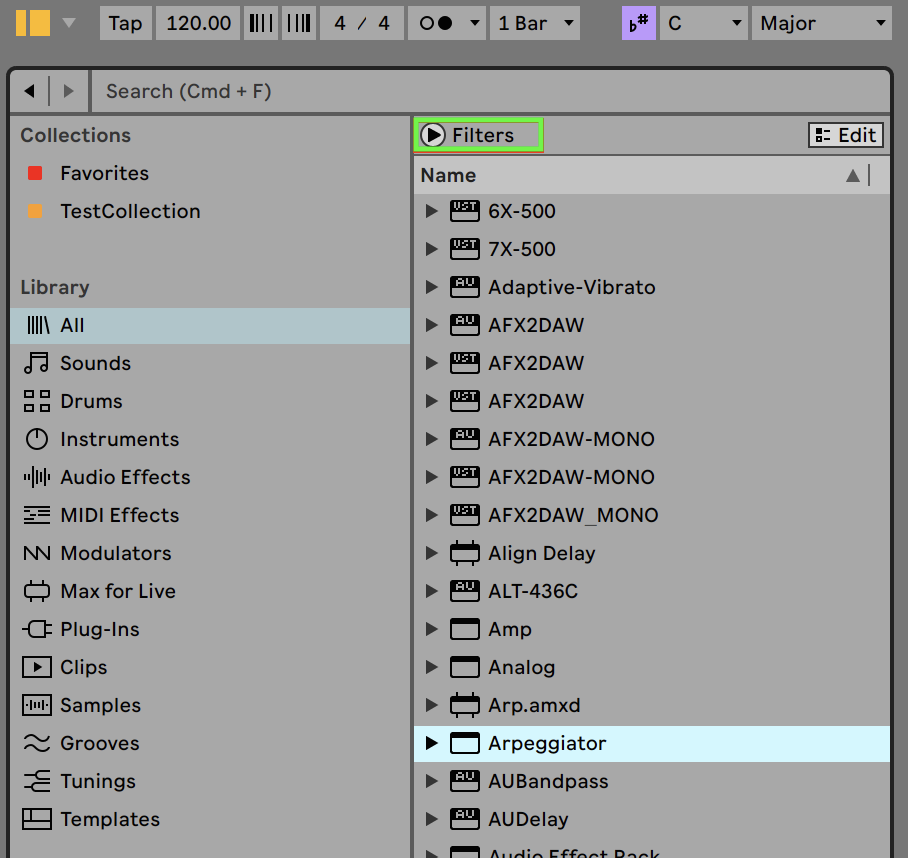Click the device icon next to Amp
This screenshot has width=908, height=858.
[465, 629]
